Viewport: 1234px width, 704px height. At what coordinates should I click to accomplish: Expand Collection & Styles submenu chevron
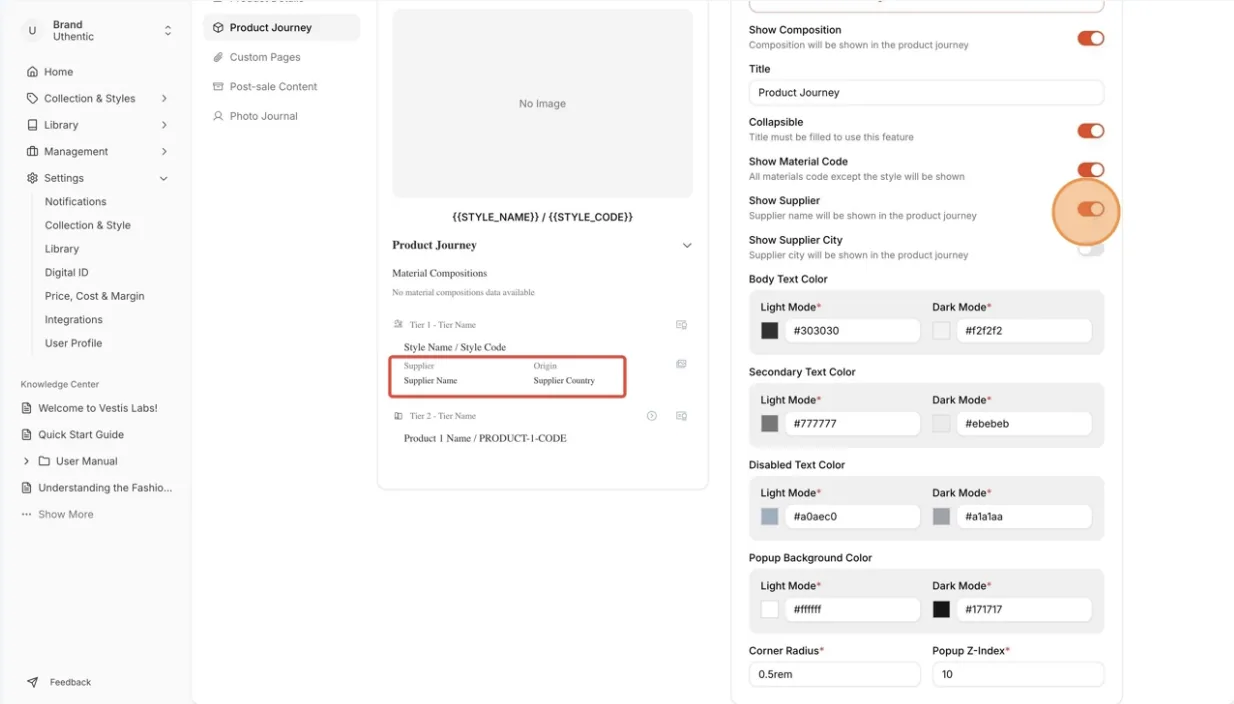click(x=164, y=98)
